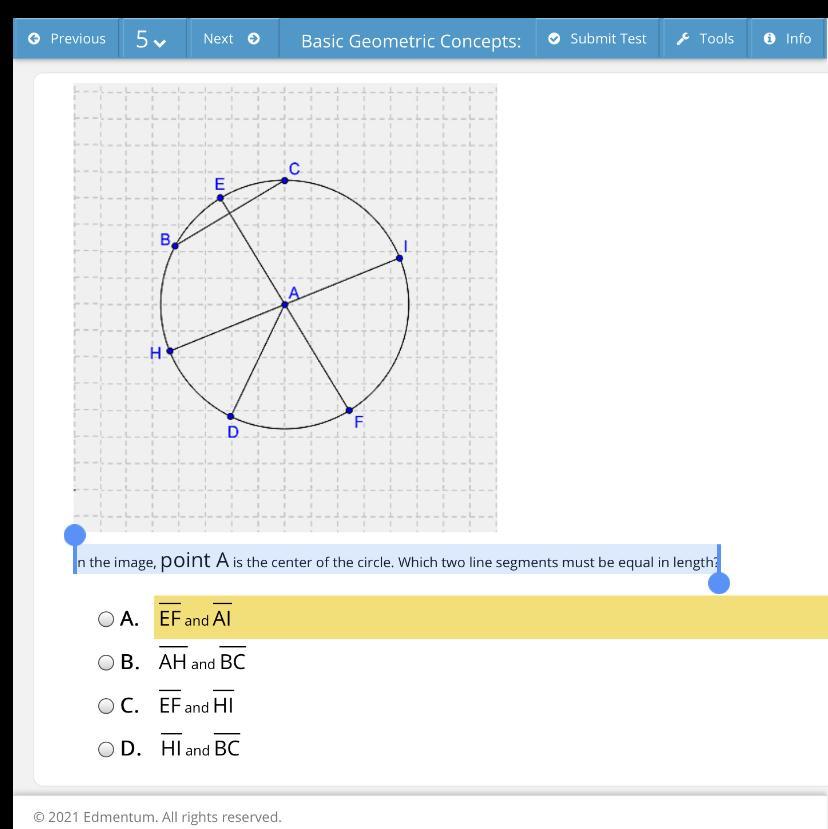The height and width of the screenshot is (829, 828).
Task: Click the answer text 'EF and HI'
Action: (x=196, y=704)
